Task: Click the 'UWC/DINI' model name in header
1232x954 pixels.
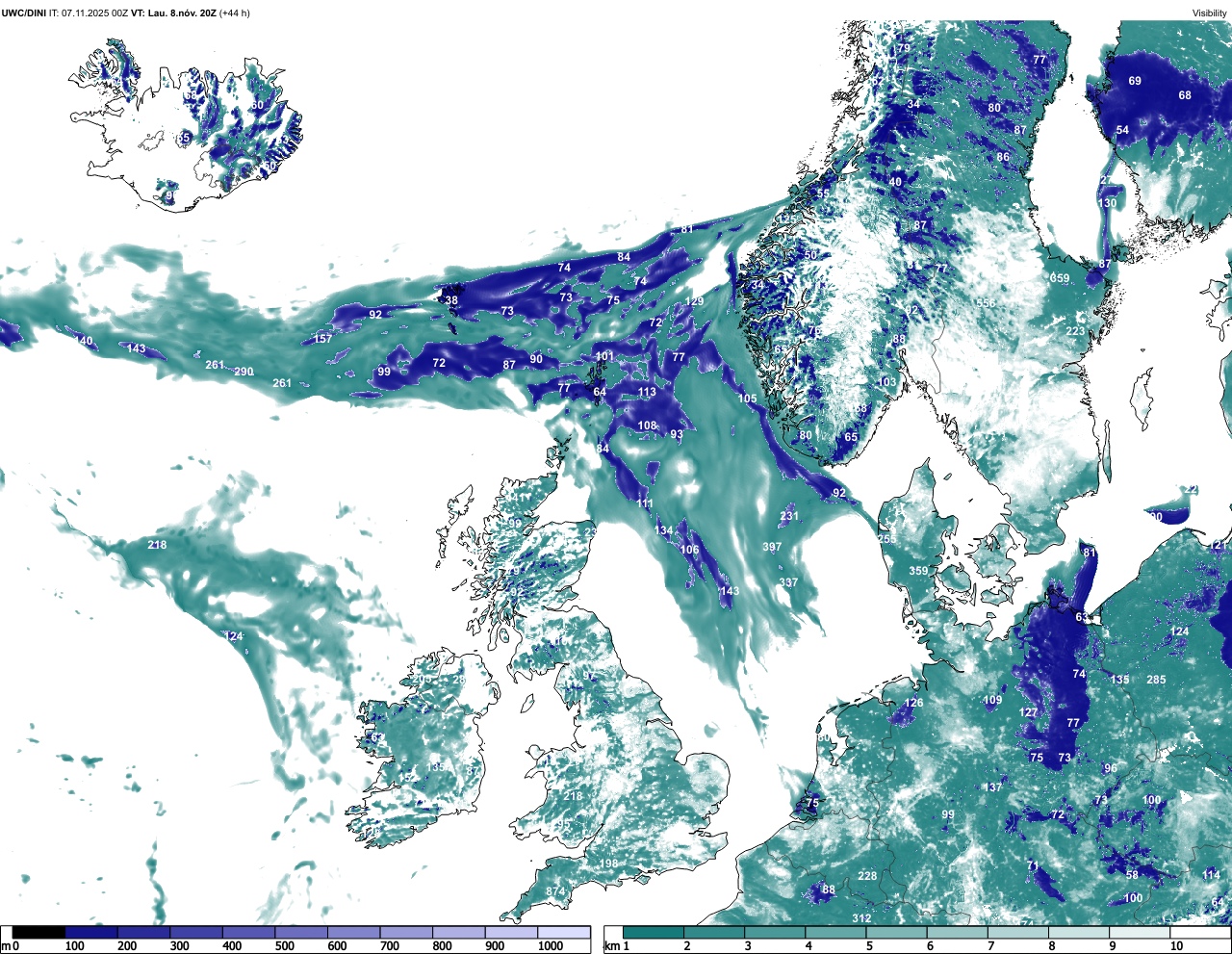Action: pyautogui.click(x=24, y=13)
